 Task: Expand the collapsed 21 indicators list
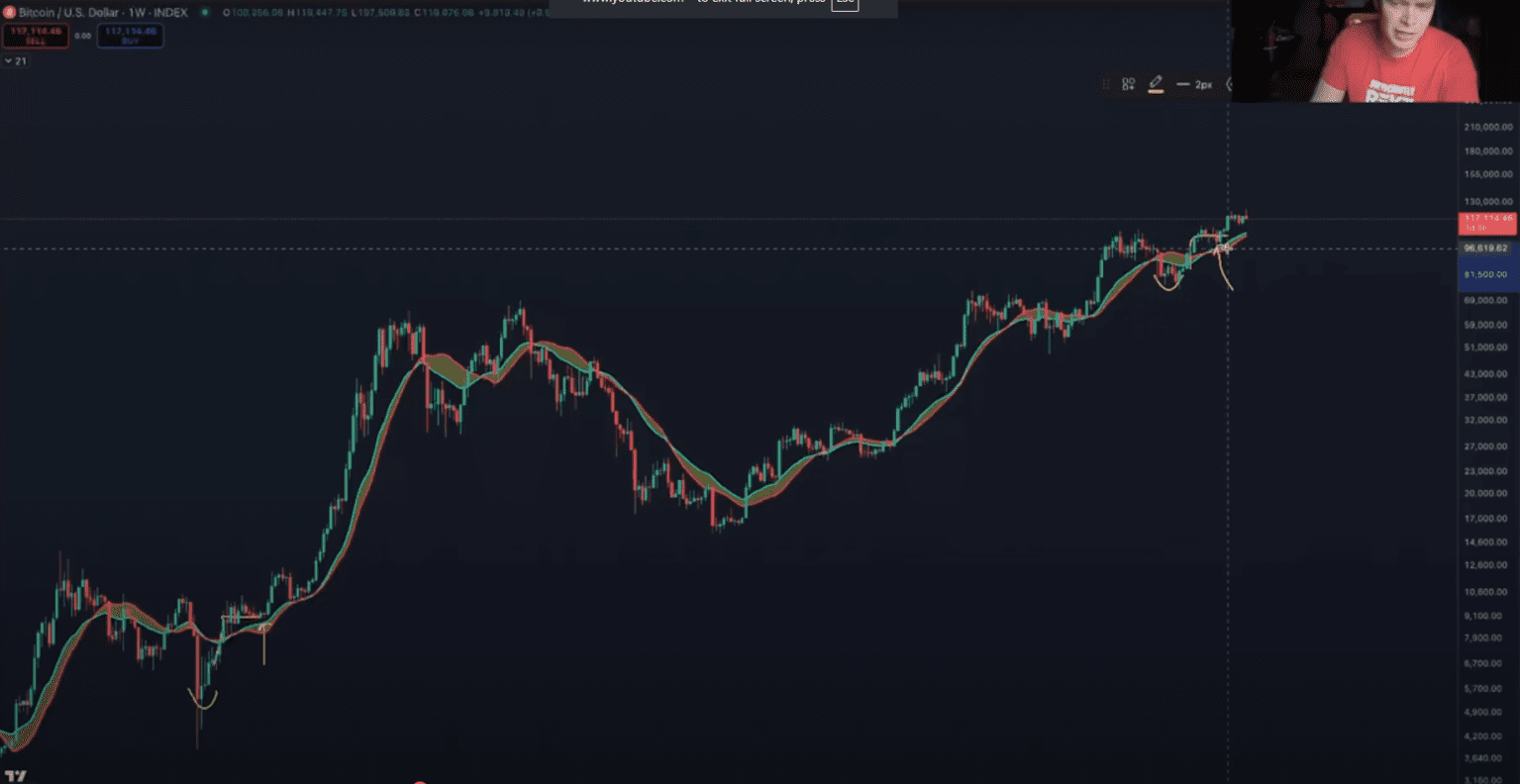pyautogui.click(x=15, y=61)
